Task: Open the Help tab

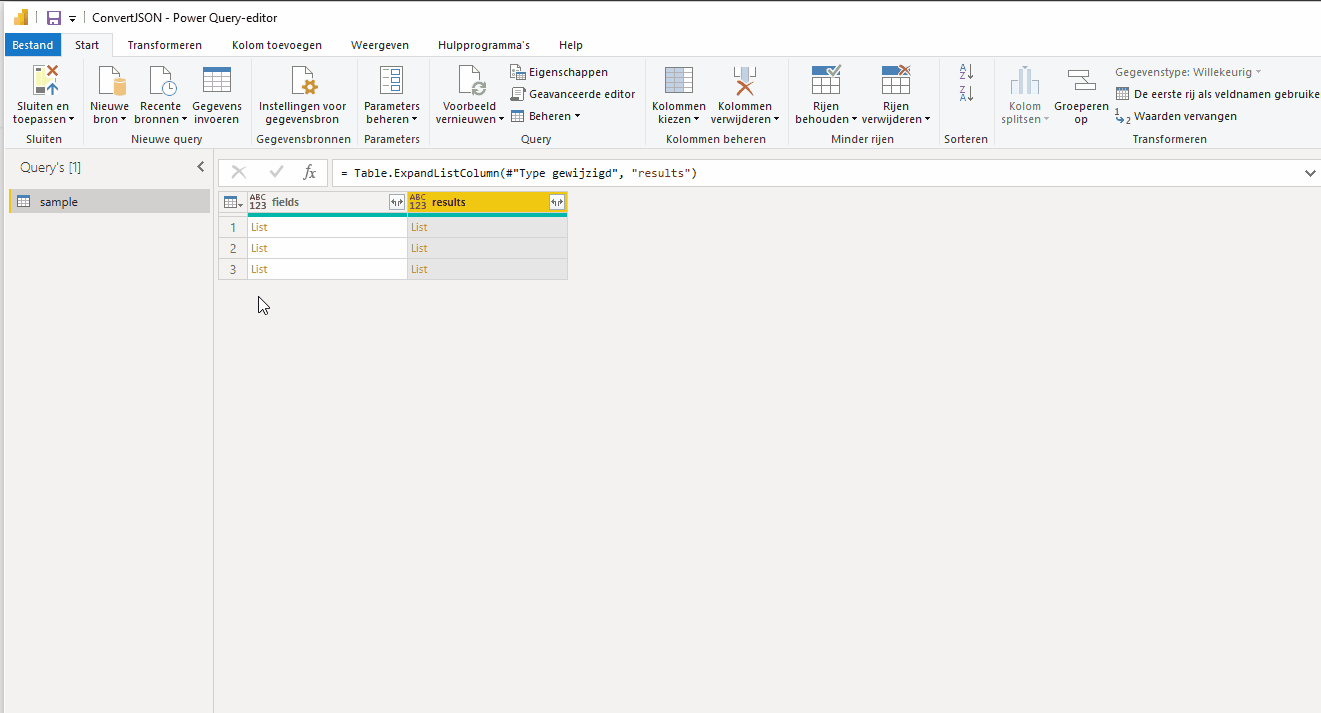Action: 571,45
